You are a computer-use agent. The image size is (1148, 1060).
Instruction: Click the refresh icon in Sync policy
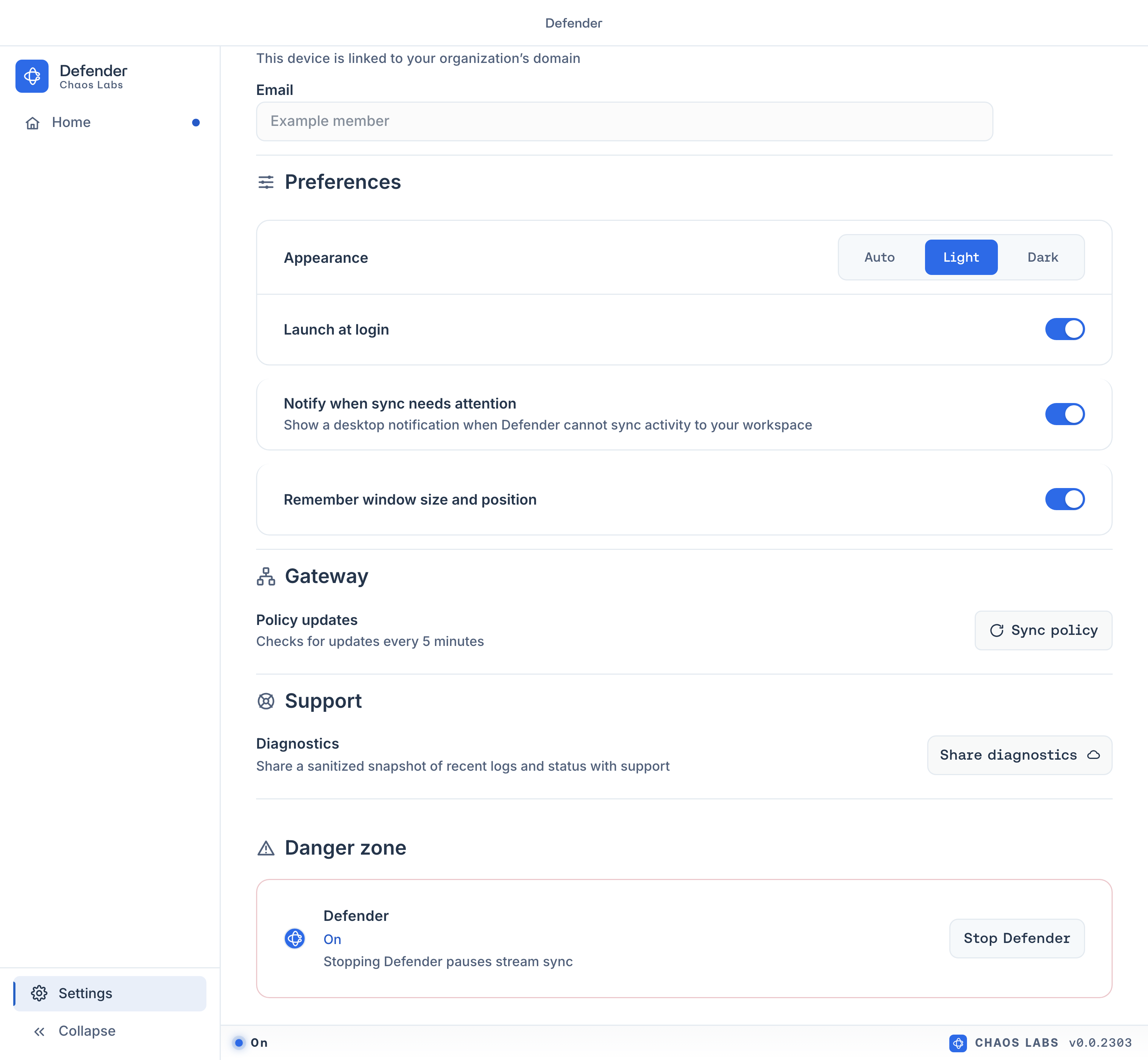pos(997,630)
